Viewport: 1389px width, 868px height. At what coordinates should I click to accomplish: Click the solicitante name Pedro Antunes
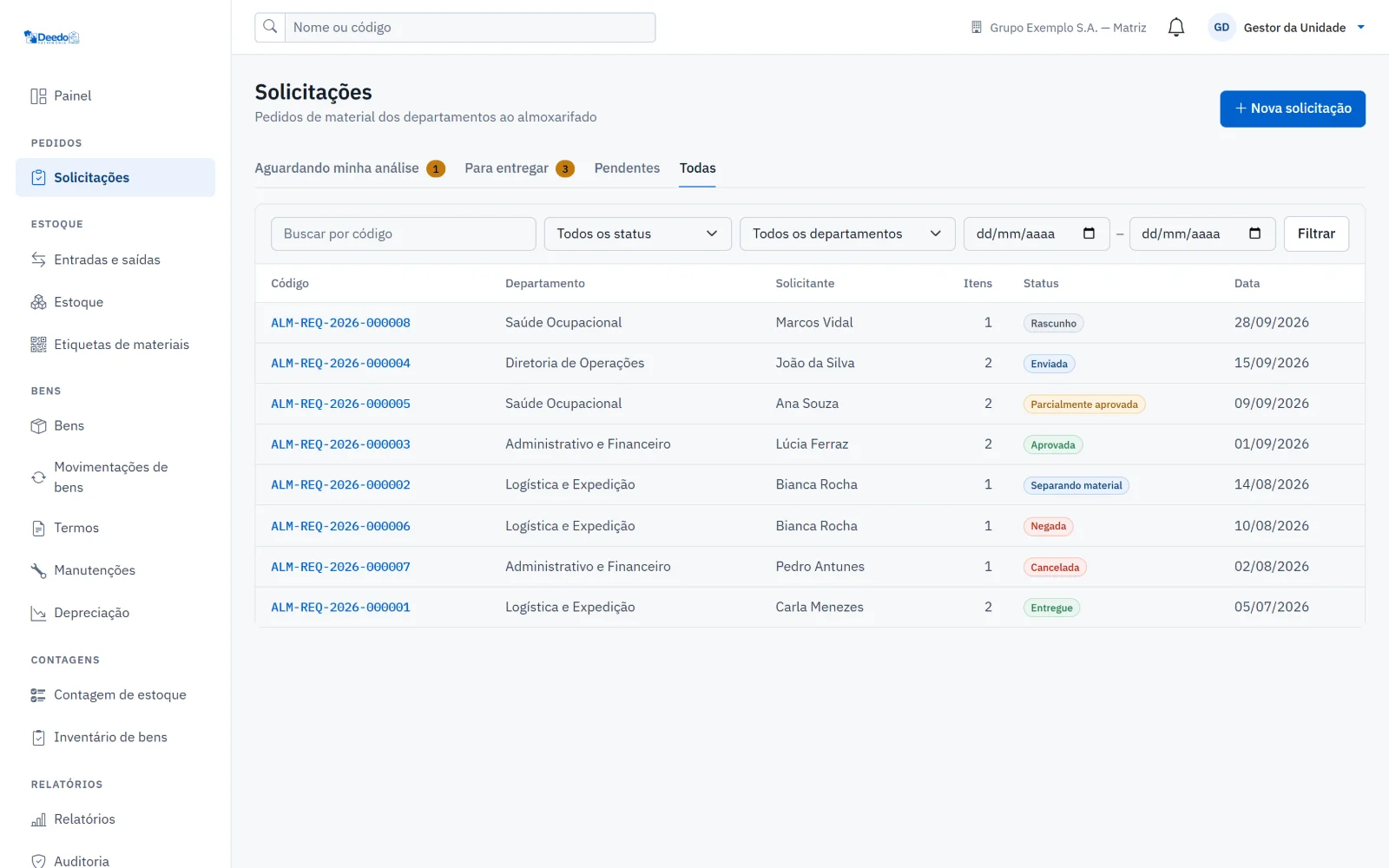[820, 567]
